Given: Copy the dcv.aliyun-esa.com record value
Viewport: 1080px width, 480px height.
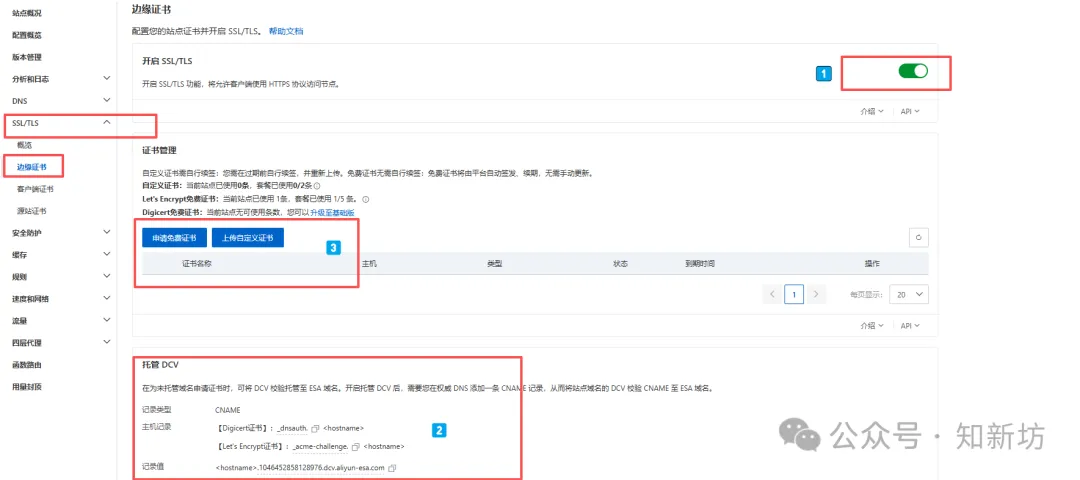Looking at the screenshot, I should pyautogui.click(x=392, y=468).
